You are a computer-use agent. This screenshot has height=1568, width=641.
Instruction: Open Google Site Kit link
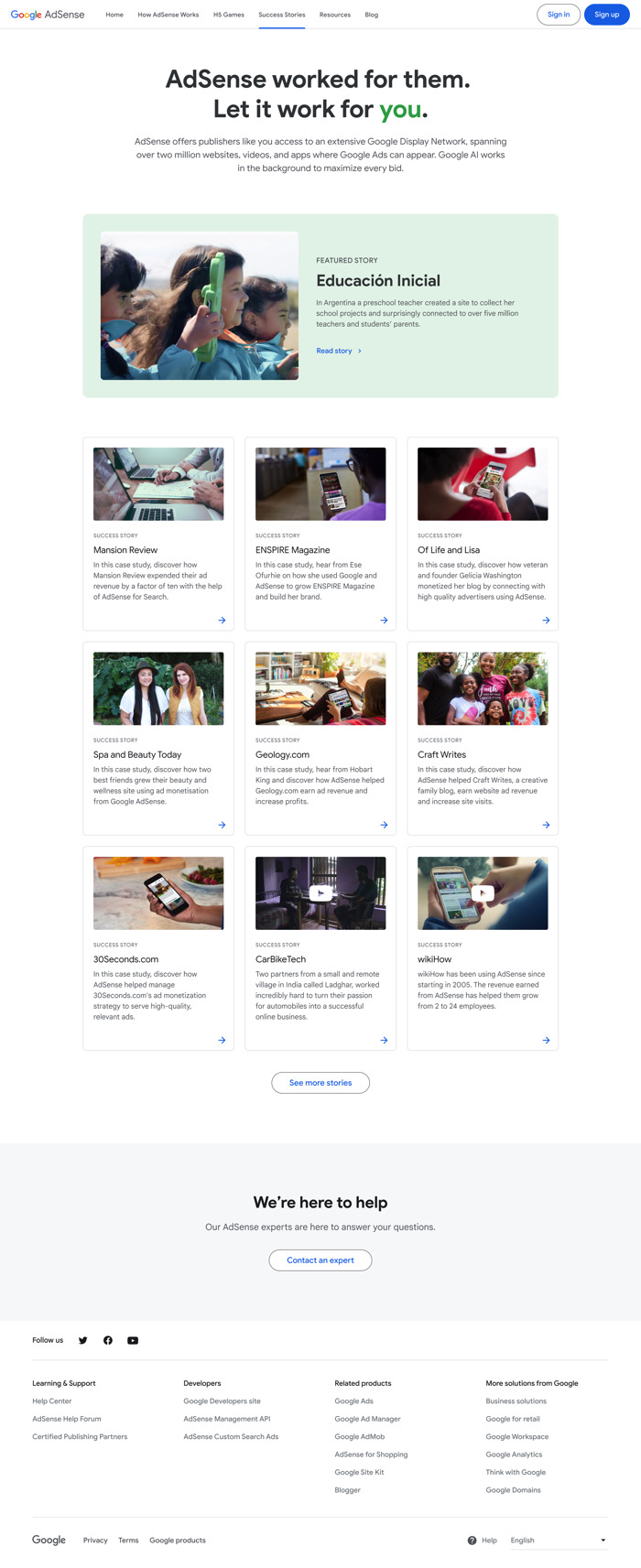(360, 1473)
